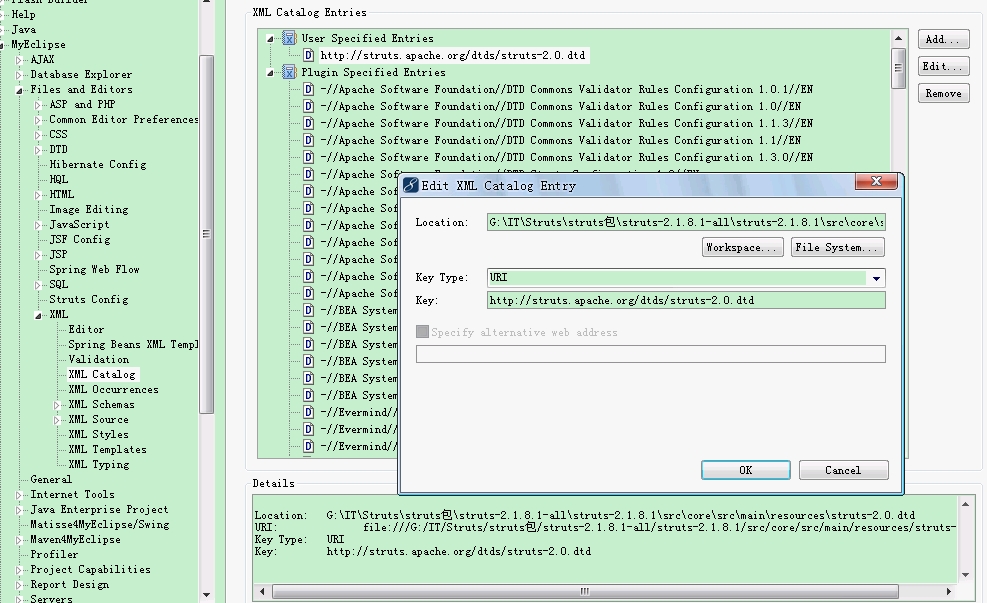987x603 pixels.
Task: Collapse Files and Editors node
Action: click(19, 90)
